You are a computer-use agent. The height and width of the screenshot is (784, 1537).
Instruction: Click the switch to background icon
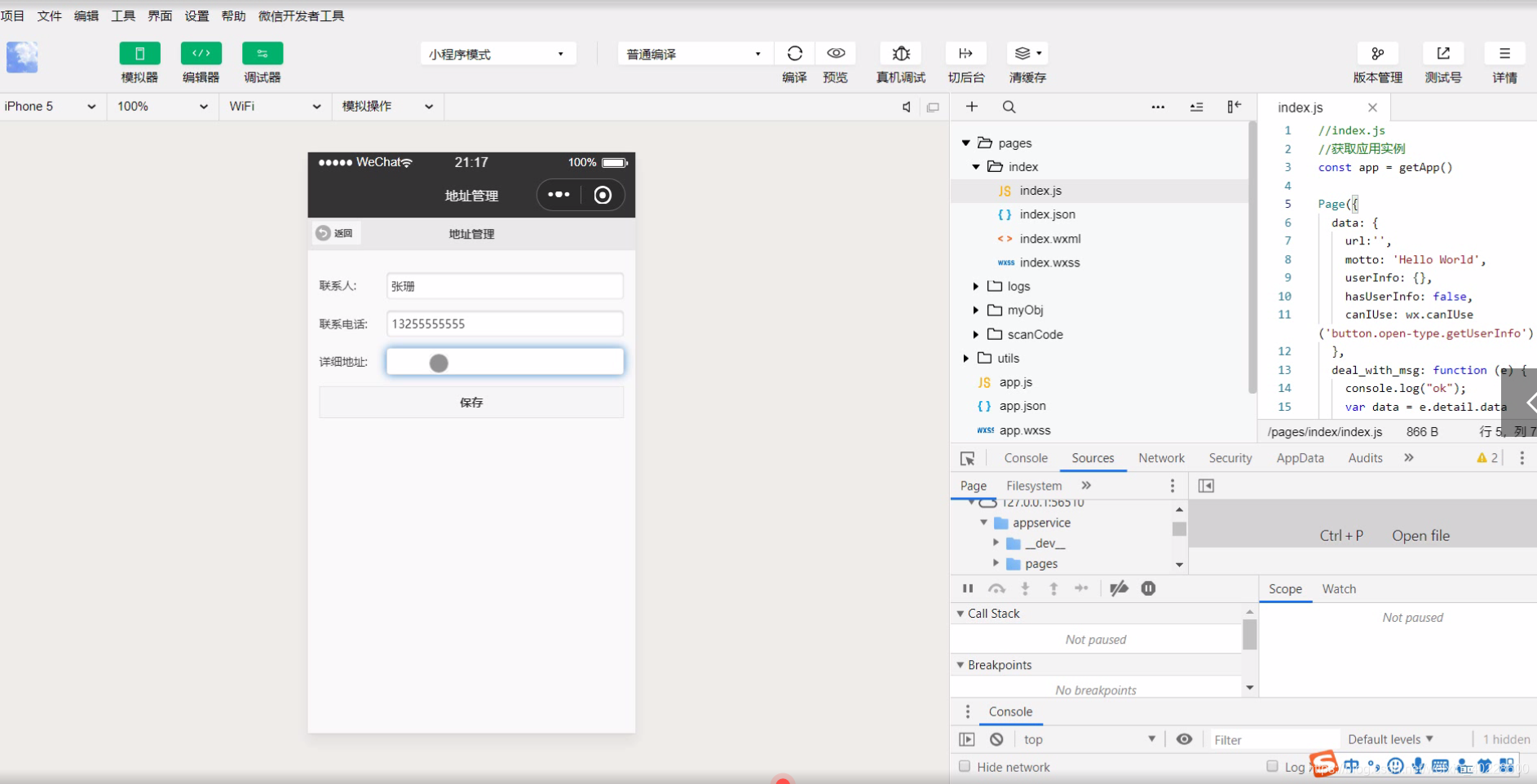pos(965,54)
